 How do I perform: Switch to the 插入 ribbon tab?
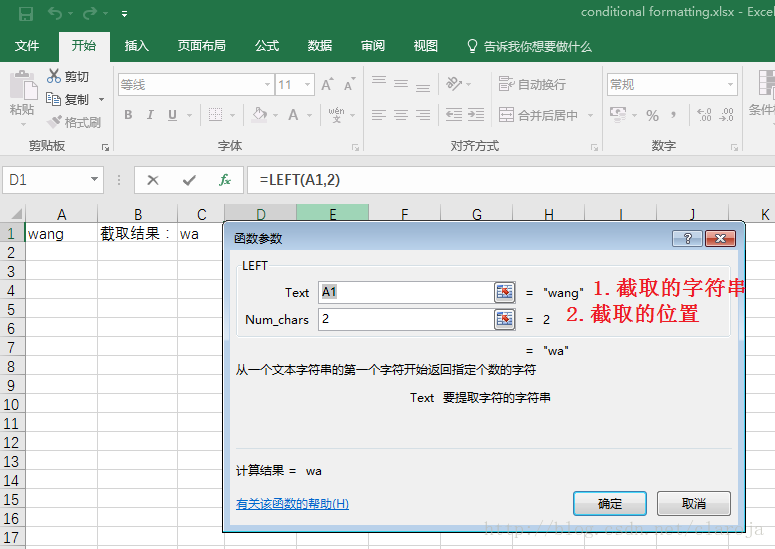[136, 46]
